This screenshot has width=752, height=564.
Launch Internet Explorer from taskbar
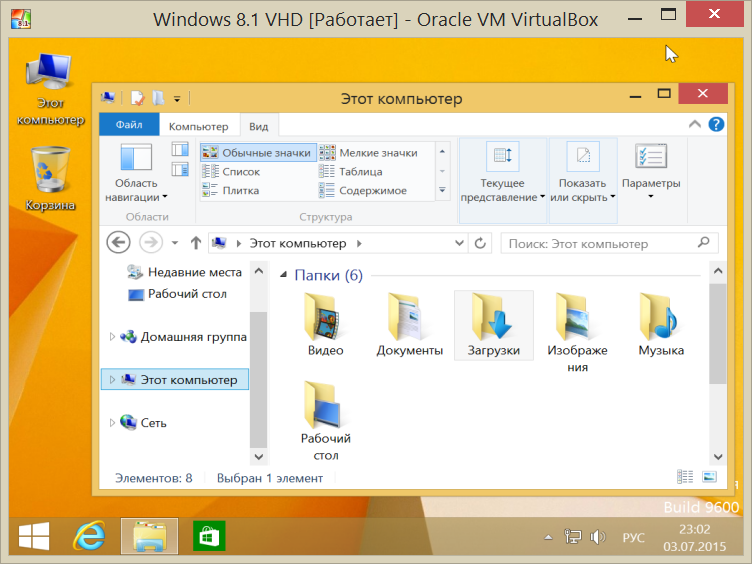tap(90, 535)
